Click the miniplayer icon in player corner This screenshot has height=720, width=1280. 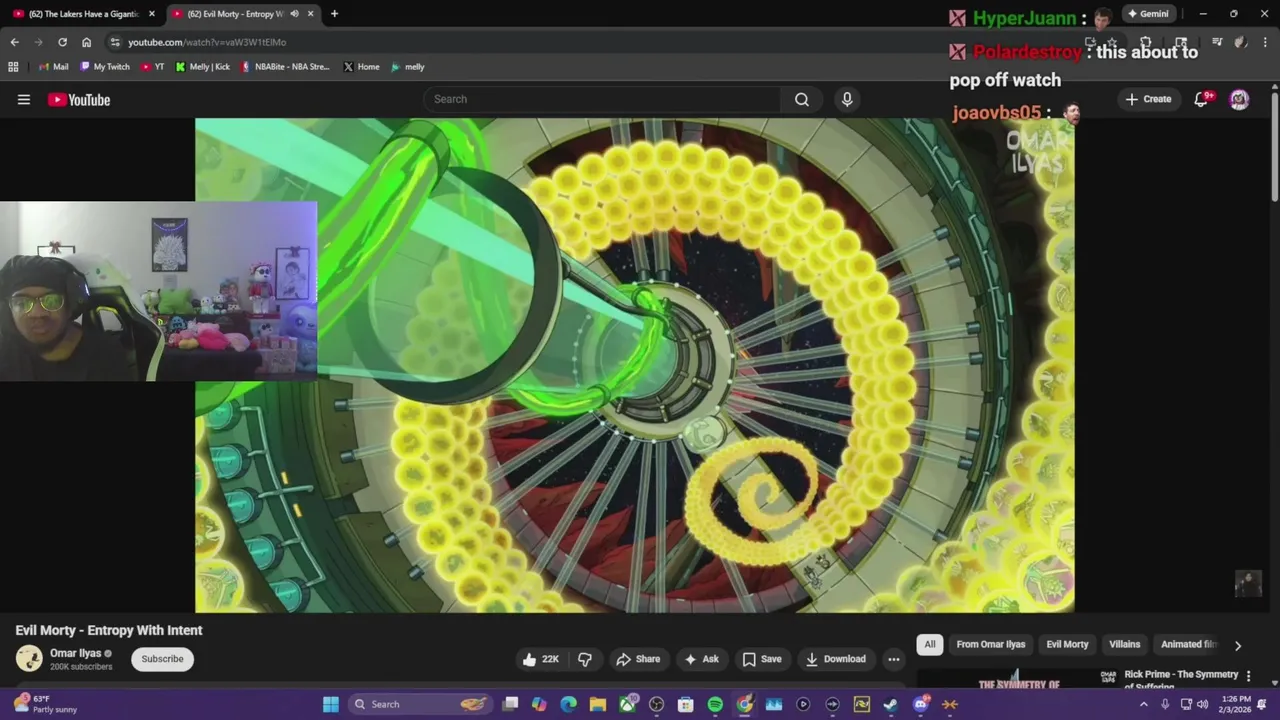click(1248, 584)
